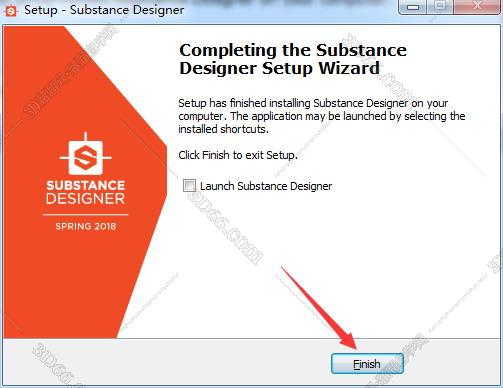
Task: Close the Setup window
Action: point(477,7)
